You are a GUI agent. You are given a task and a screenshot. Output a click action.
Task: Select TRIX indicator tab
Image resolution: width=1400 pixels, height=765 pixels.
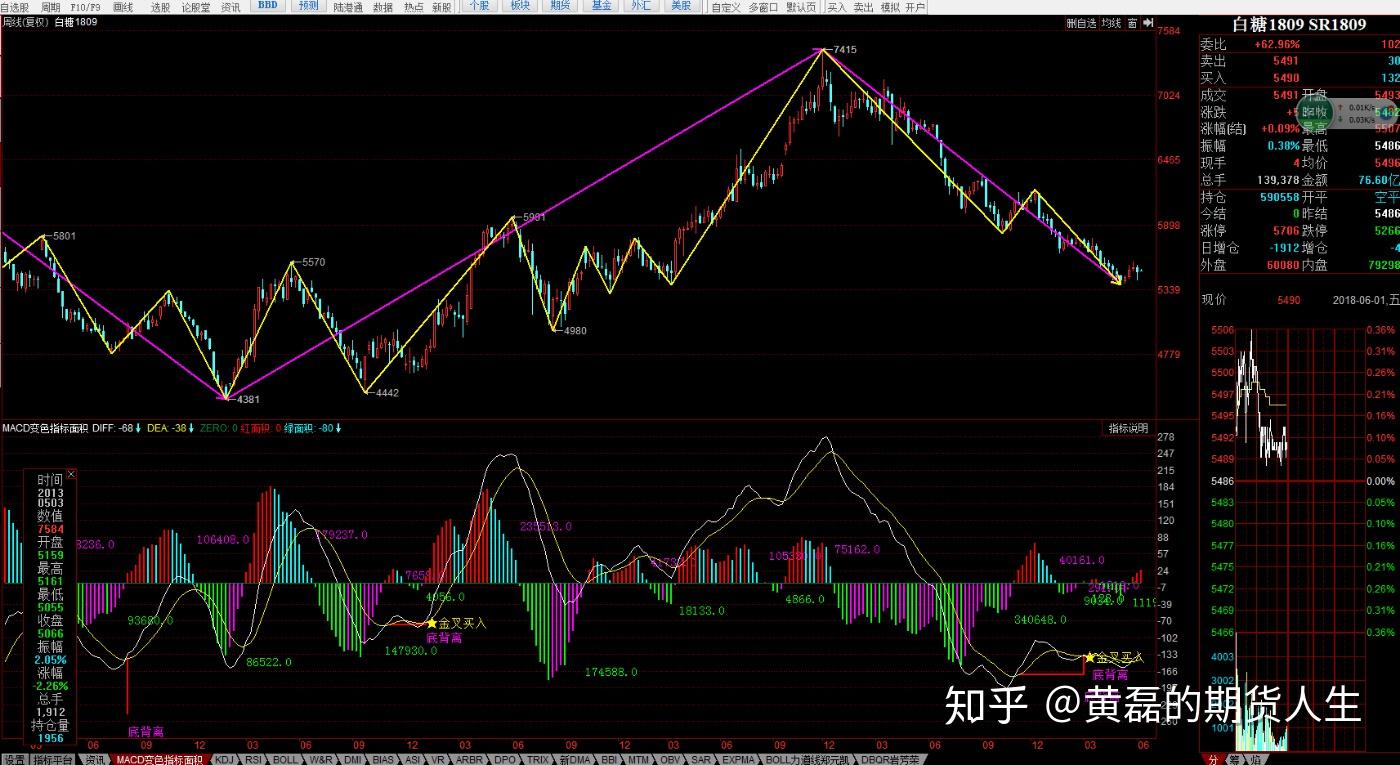tap(538, 759)
